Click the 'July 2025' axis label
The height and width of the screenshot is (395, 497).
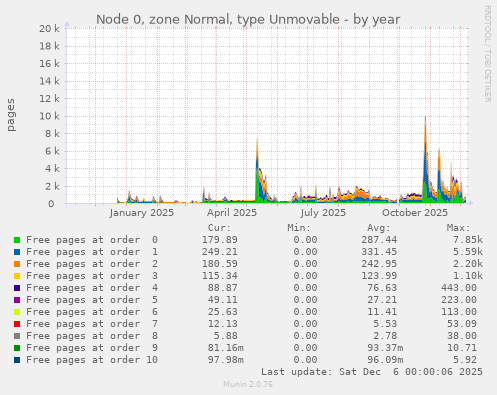(323, 213)
